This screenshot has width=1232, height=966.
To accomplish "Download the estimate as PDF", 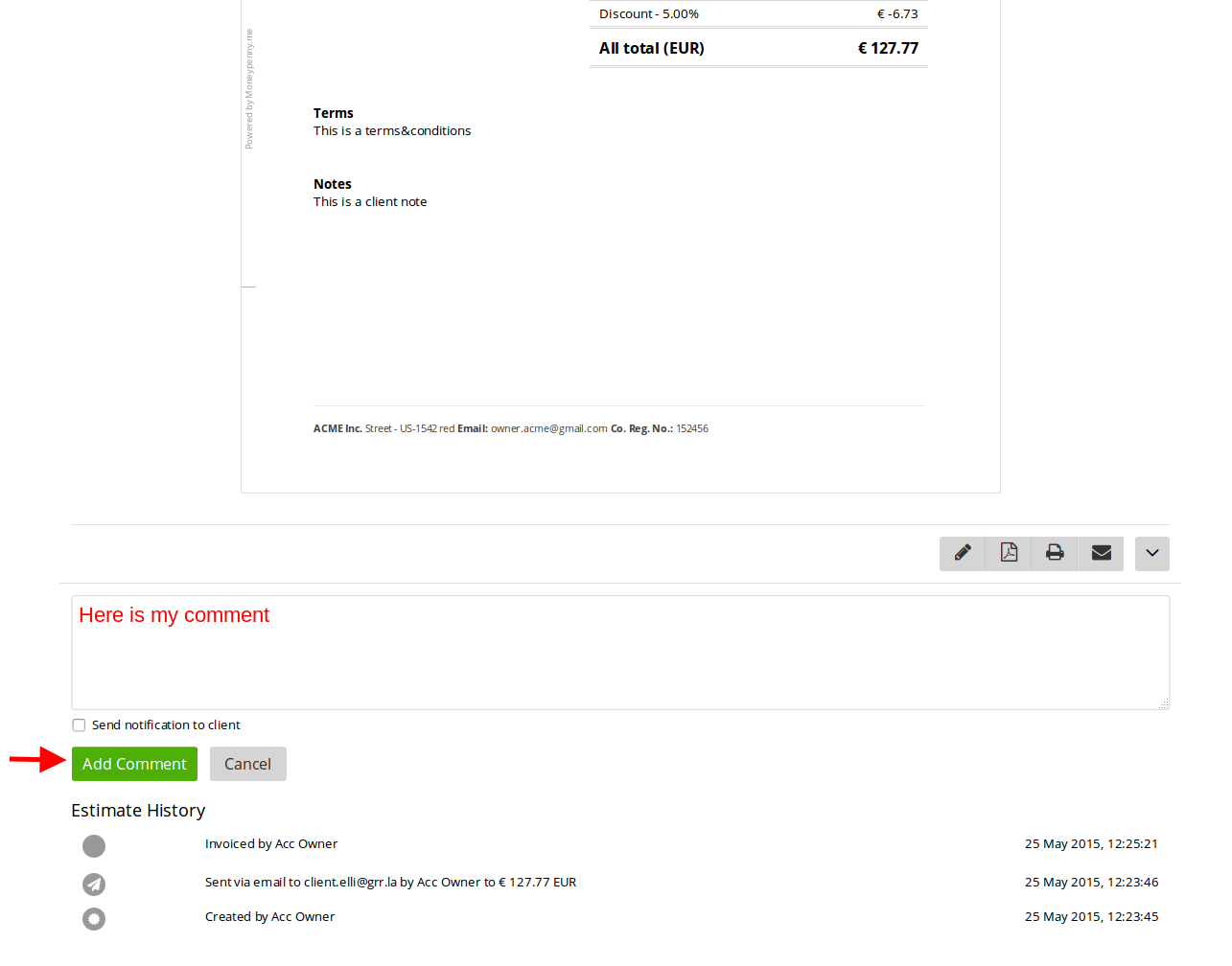I will click(x=1009, y=553).
